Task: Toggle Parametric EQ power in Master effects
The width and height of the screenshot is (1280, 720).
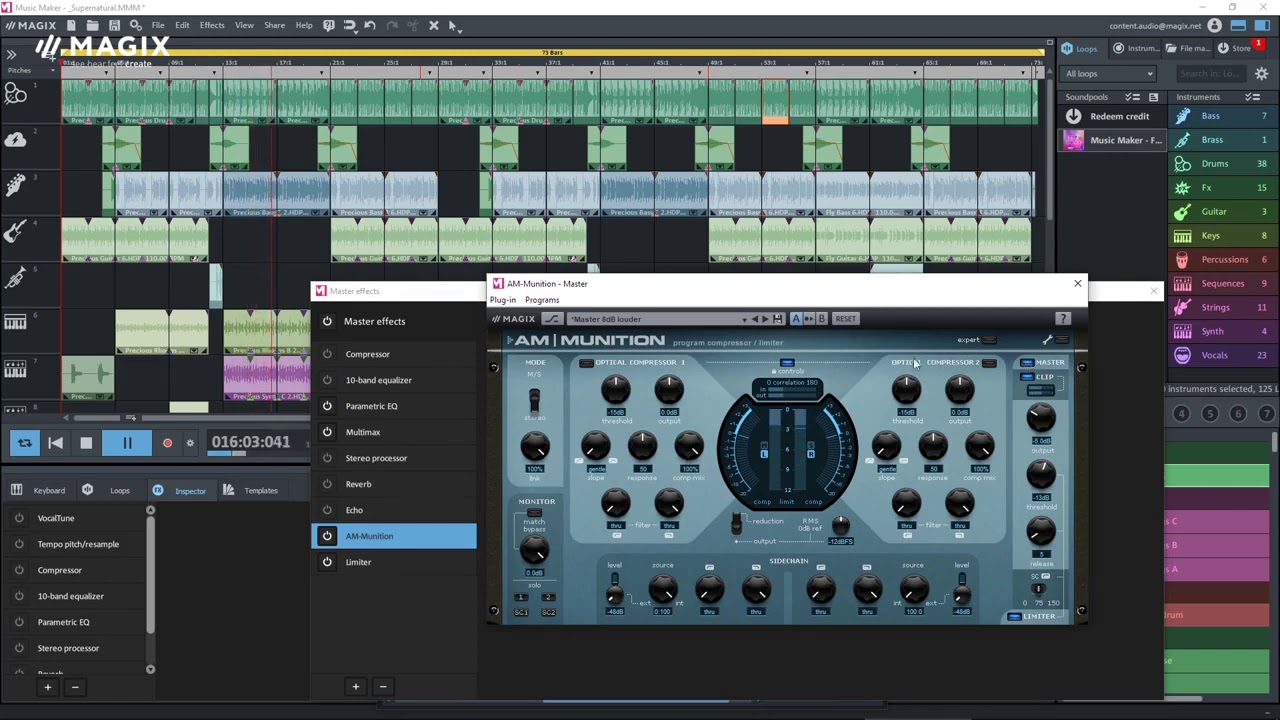Action: (327, 406)
